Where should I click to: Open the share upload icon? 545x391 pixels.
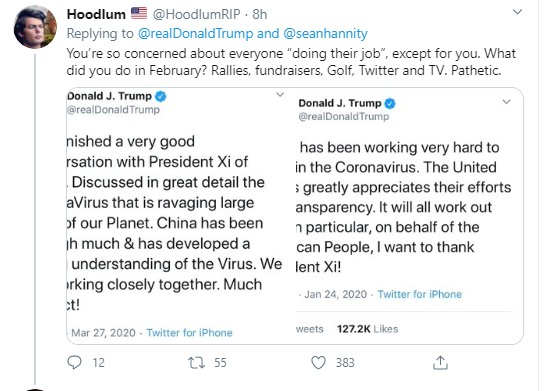(x=440, y=363)
